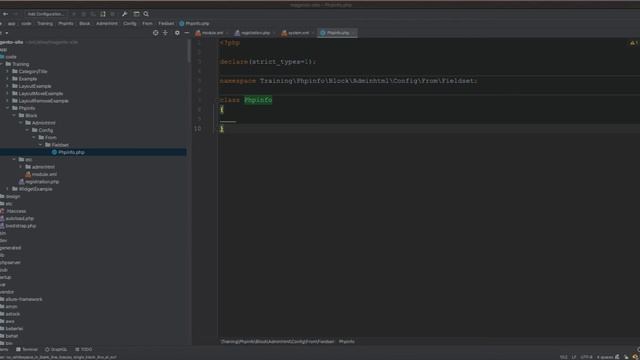Collapse the Training folder in project tree
Image resolution: width=640 pixels, height=360 pixels.
[x=2, y=64]
